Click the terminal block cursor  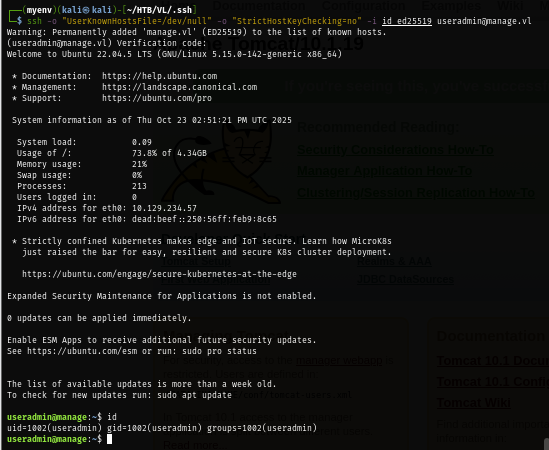tap(110, 439)
